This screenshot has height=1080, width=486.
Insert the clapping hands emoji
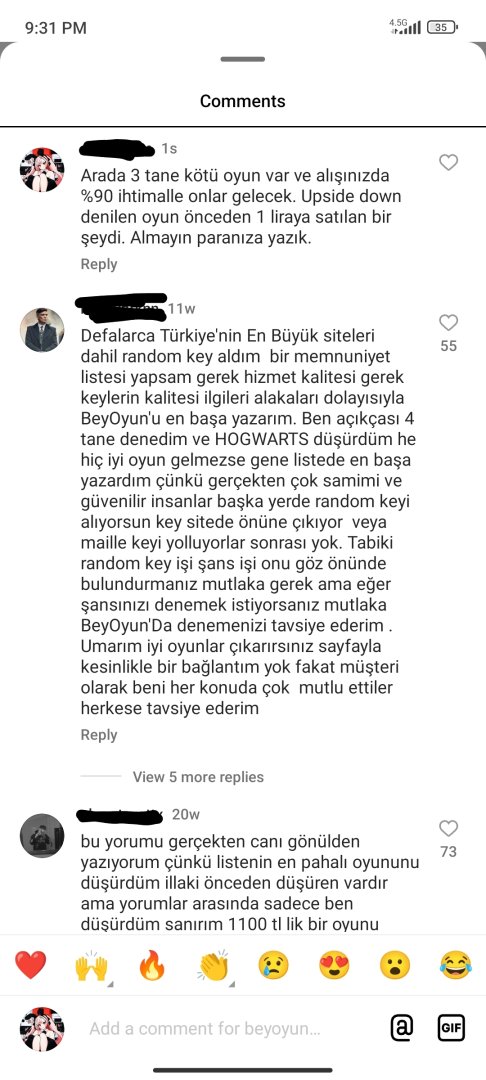point(213,966)
